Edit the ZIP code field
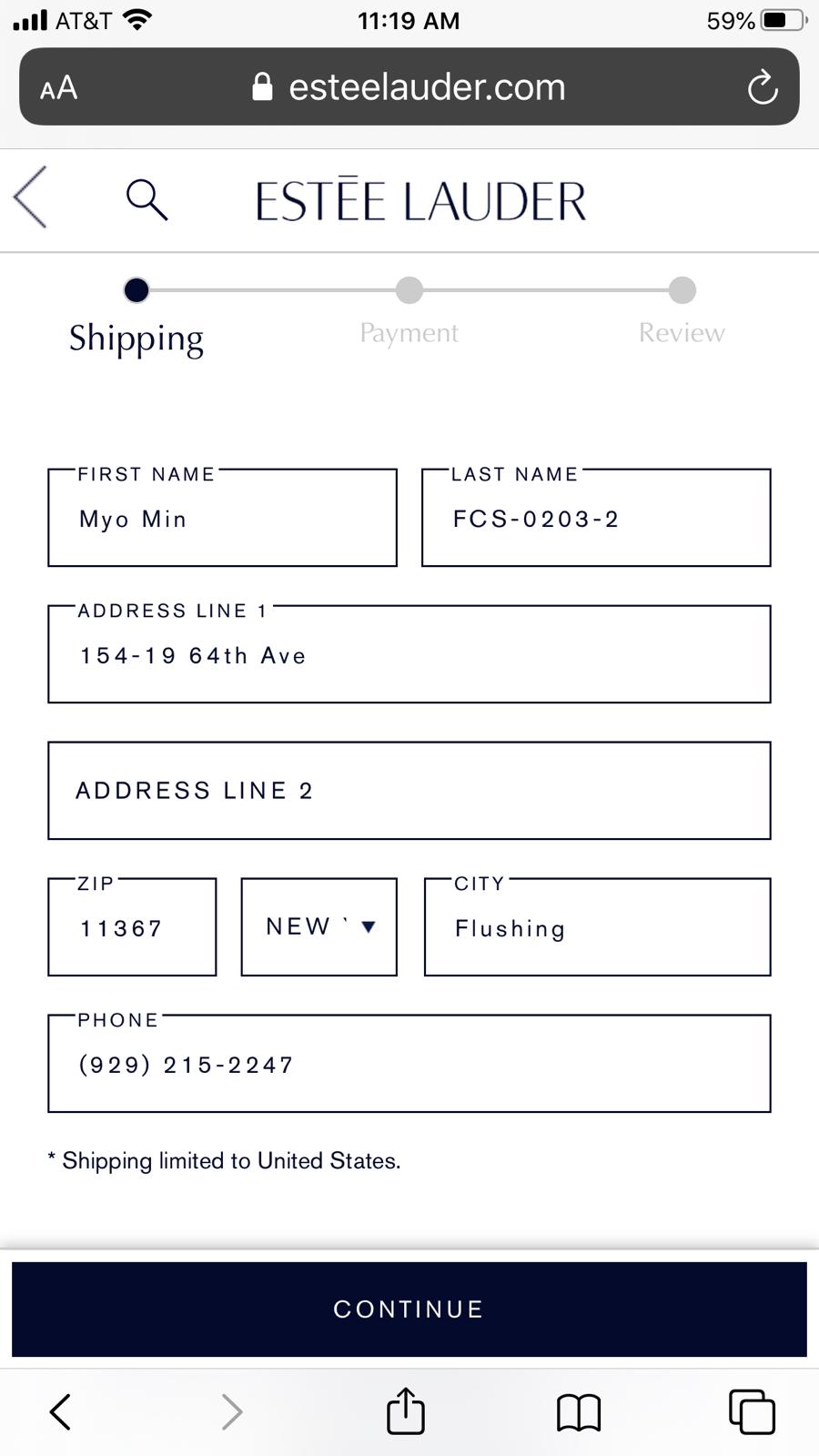The image size is (819, 1456). (x=132, y=928)
